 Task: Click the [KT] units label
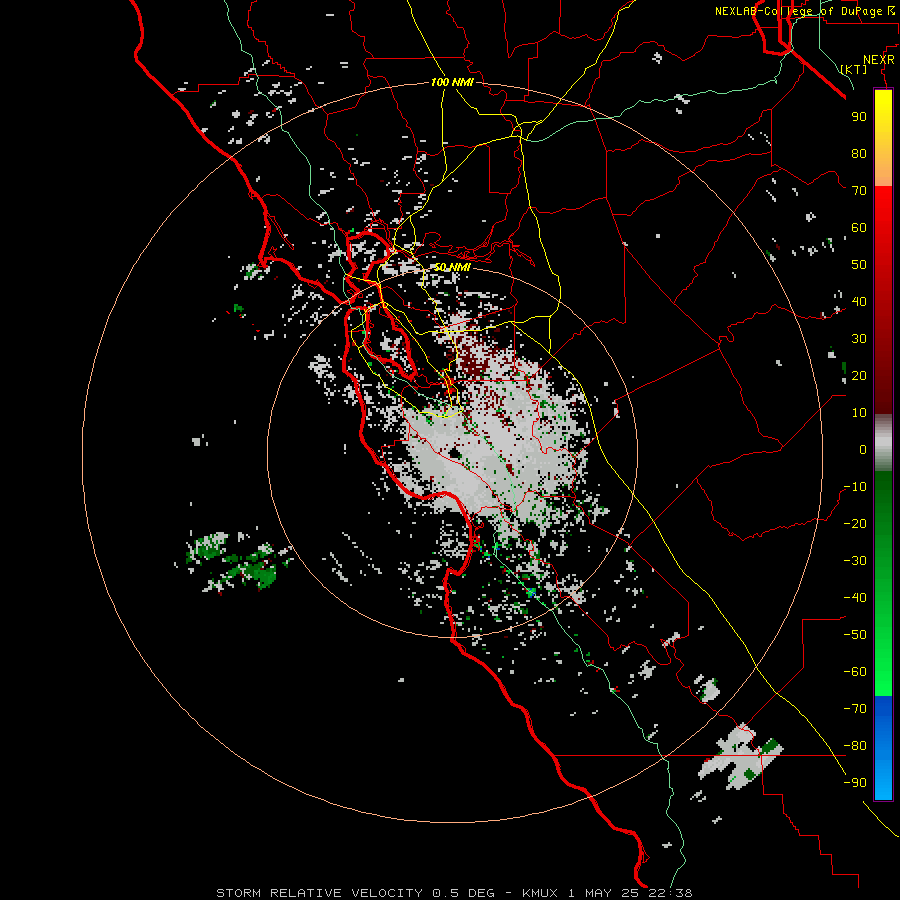(854, 69)
